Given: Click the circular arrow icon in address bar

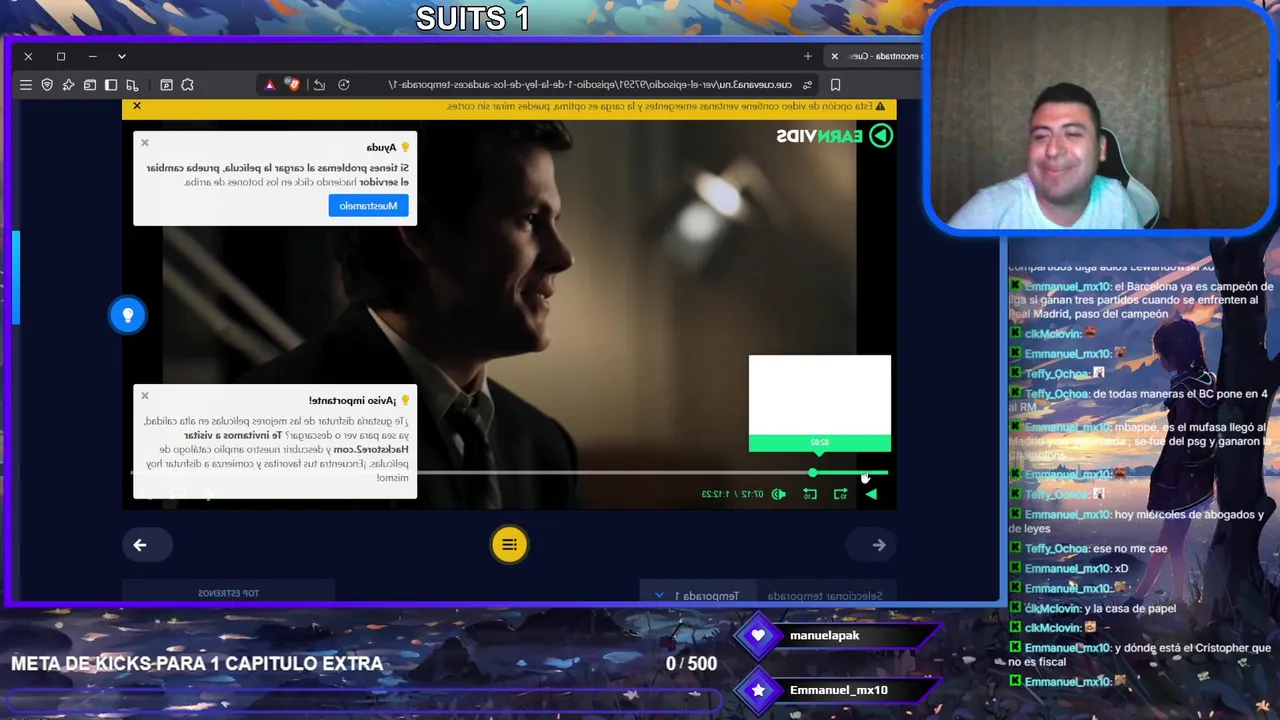Looking at the screenshot, I should 344,85.
